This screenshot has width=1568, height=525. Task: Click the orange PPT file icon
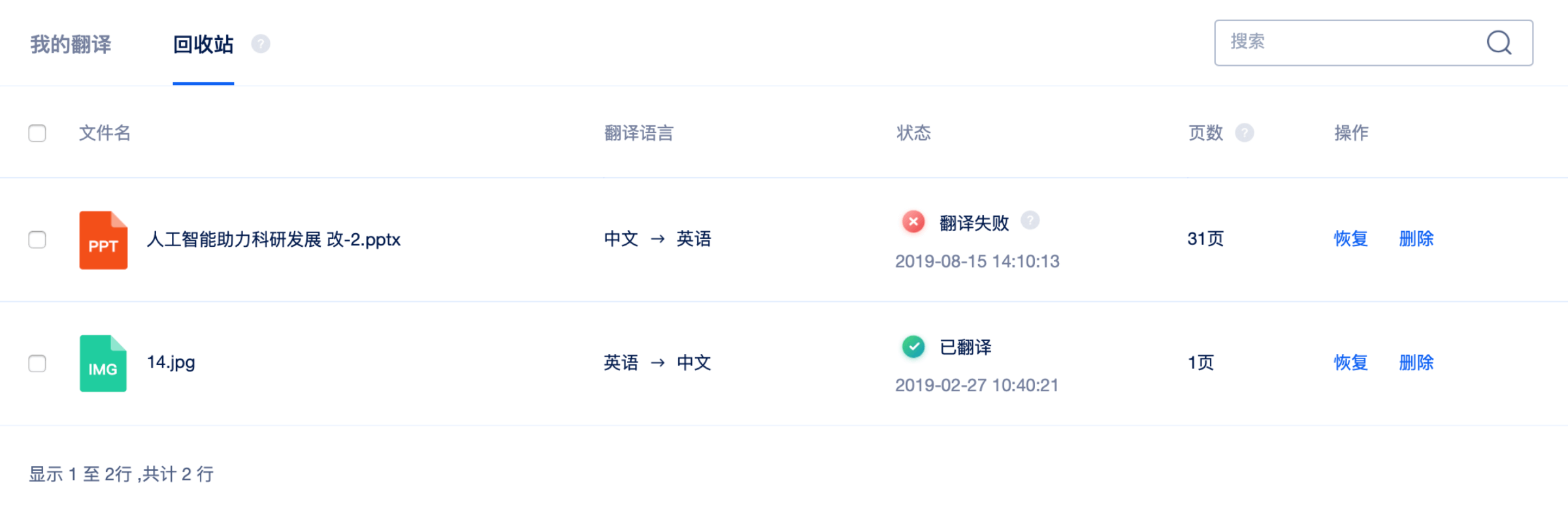point(103,240)
